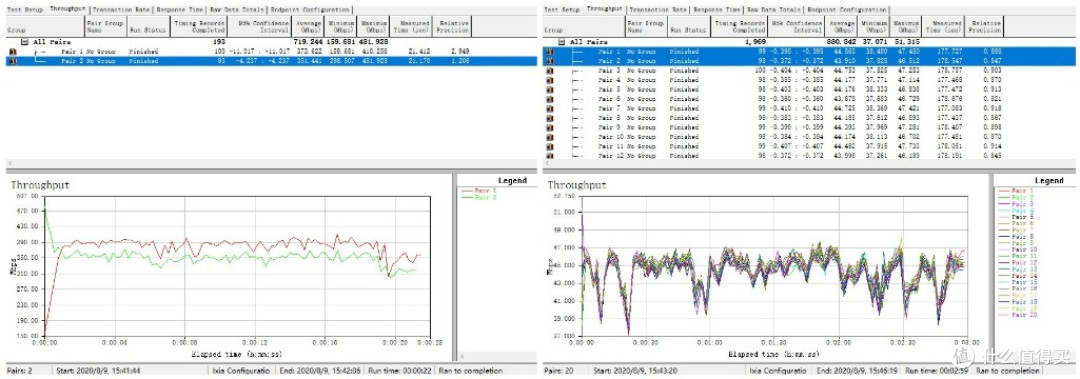Screen dimensions: 1080x379
Task: Click Pair 8 row icon in 20-pair window
Action: pyautogui.click(x=550, y=118)
